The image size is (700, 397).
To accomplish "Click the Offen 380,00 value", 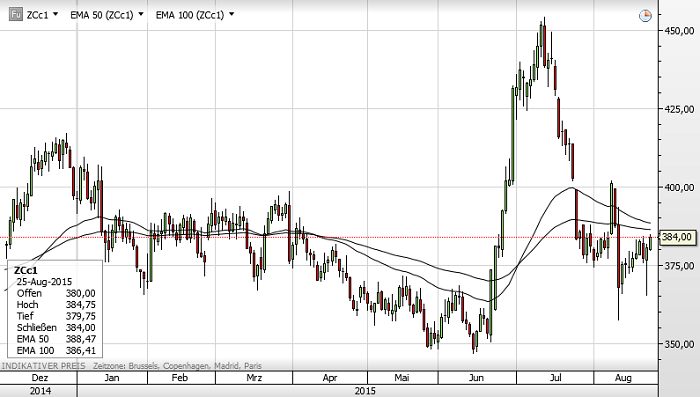I will click(81, 293).
